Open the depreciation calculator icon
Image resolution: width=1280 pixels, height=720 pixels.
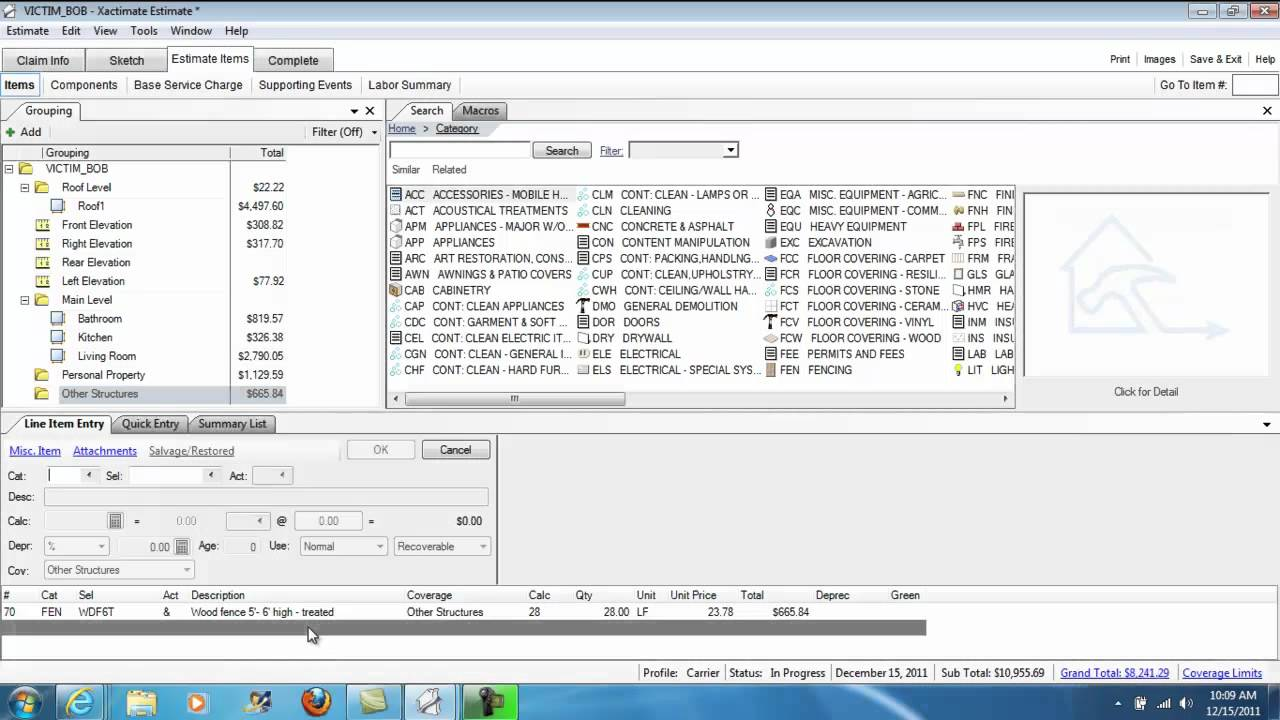(x=181, y=547)
